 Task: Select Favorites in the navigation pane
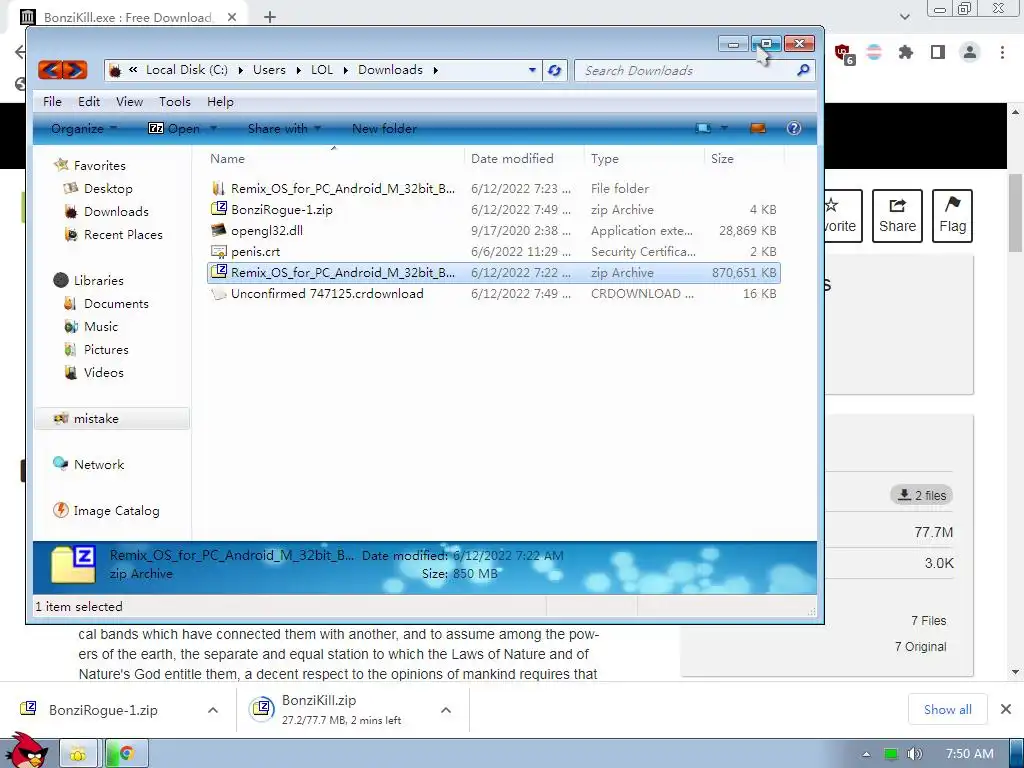[99, 166]
